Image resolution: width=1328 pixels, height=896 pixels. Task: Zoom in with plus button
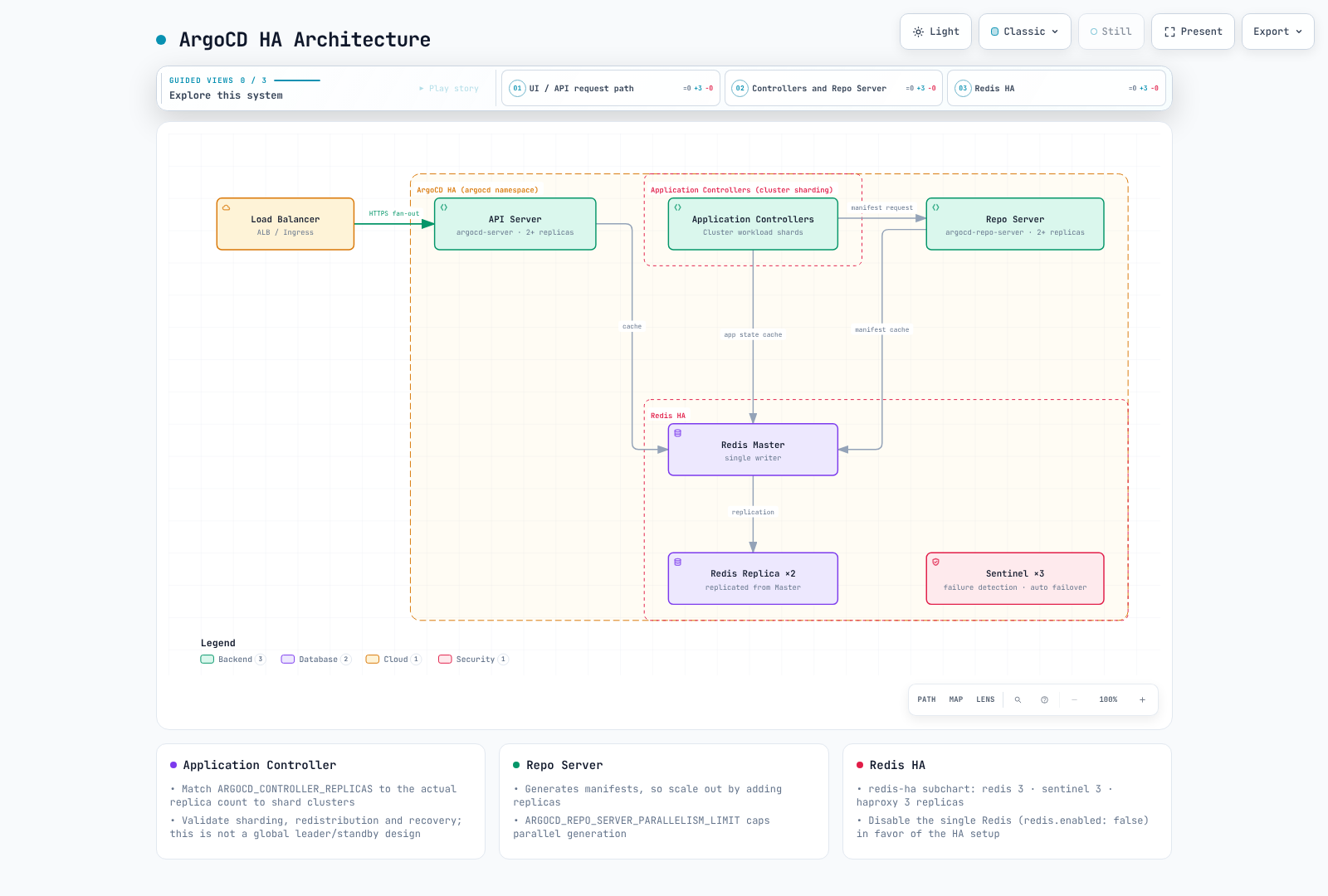pos(1142,699)
